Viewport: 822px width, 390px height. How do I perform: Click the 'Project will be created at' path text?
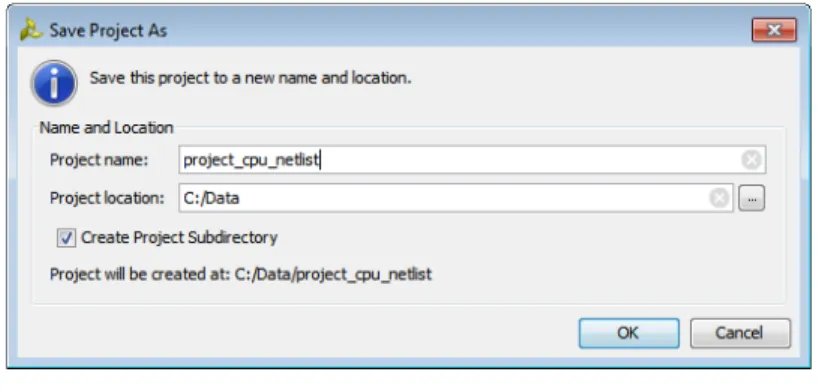tap(241, 274)
